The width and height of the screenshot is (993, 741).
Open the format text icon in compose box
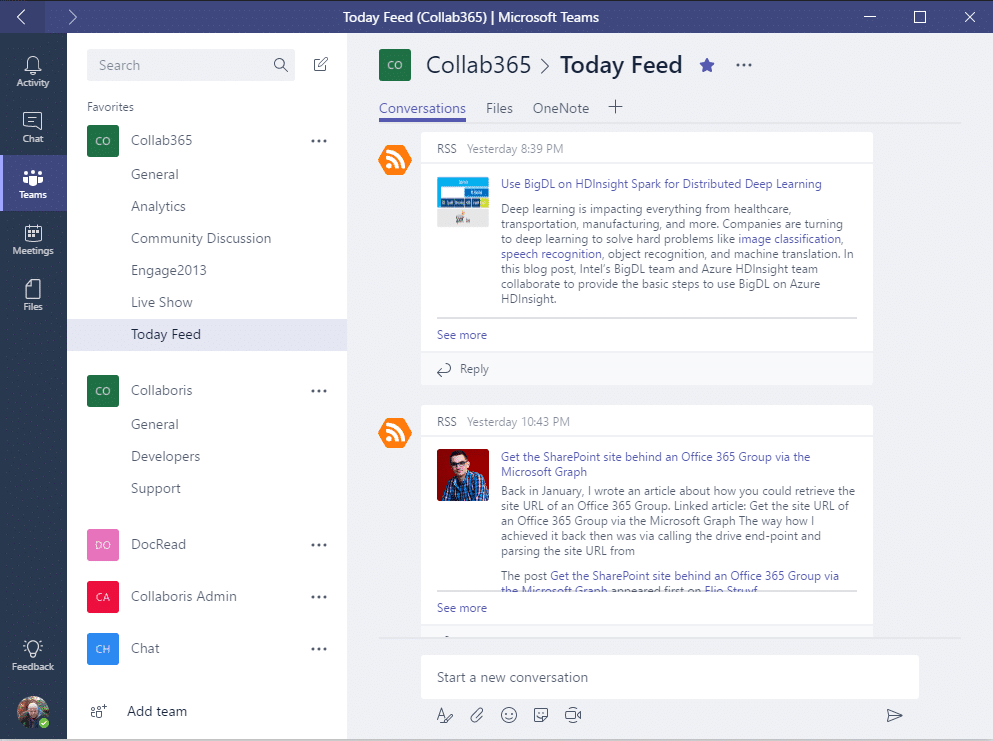click(x=445, y=716)
